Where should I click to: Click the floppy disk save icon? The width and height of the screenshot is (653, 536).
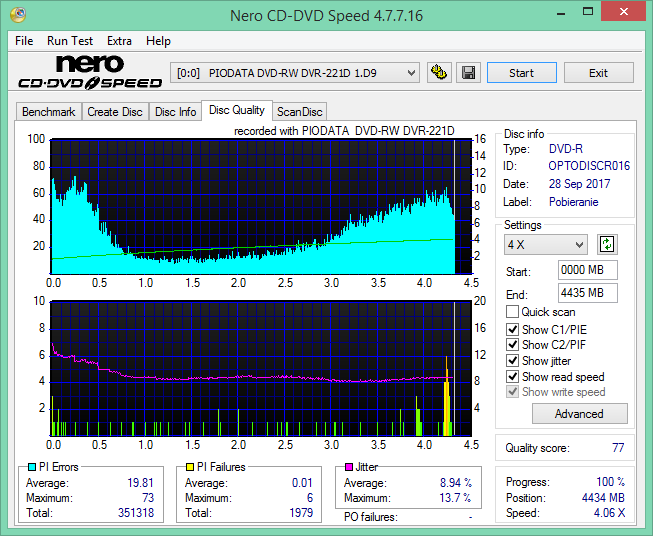click(x=469, y=73)
